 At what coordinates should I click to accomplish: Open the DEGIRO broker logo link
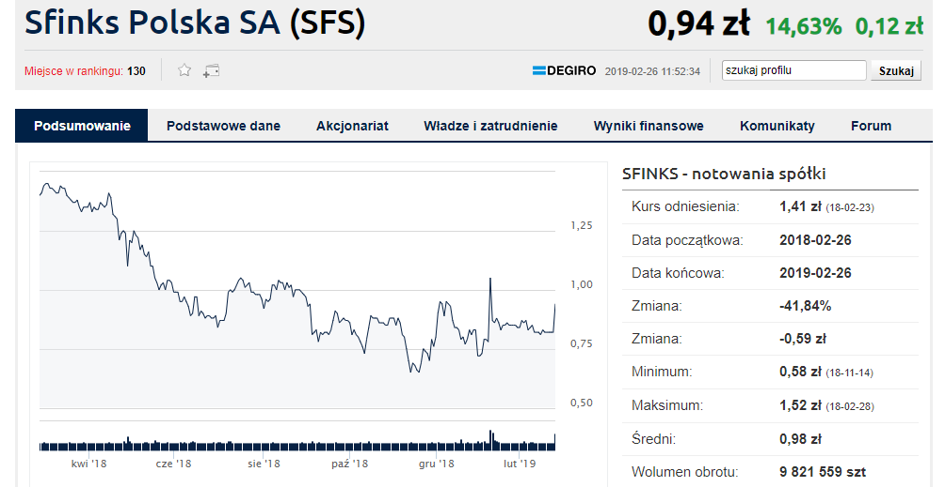pyautogui.click(x=564, y=71)
